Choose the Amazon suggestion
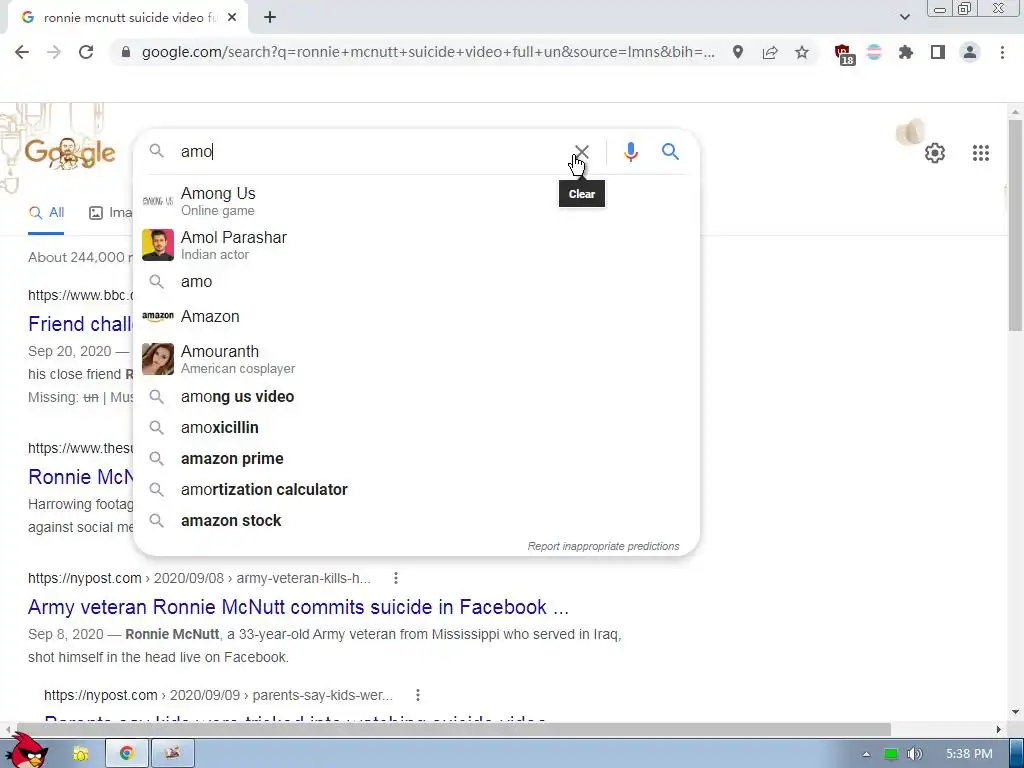The height and width of the screenshot is (768, 1024). (416, 316)
